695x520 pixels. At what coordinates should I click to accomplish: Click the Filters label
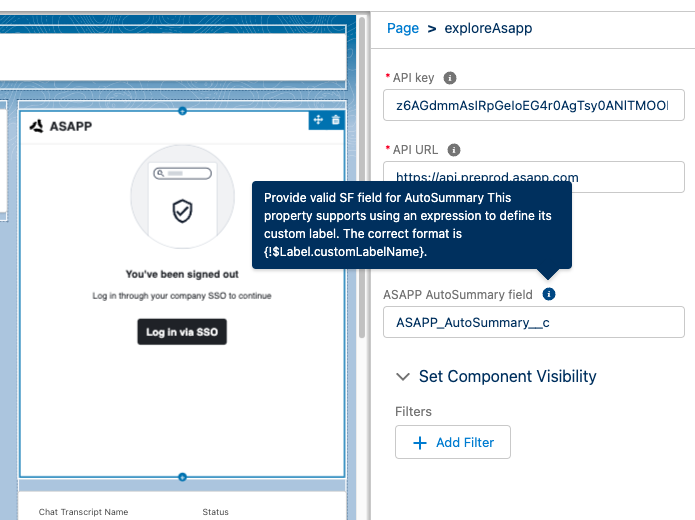(x=413, y=411)
